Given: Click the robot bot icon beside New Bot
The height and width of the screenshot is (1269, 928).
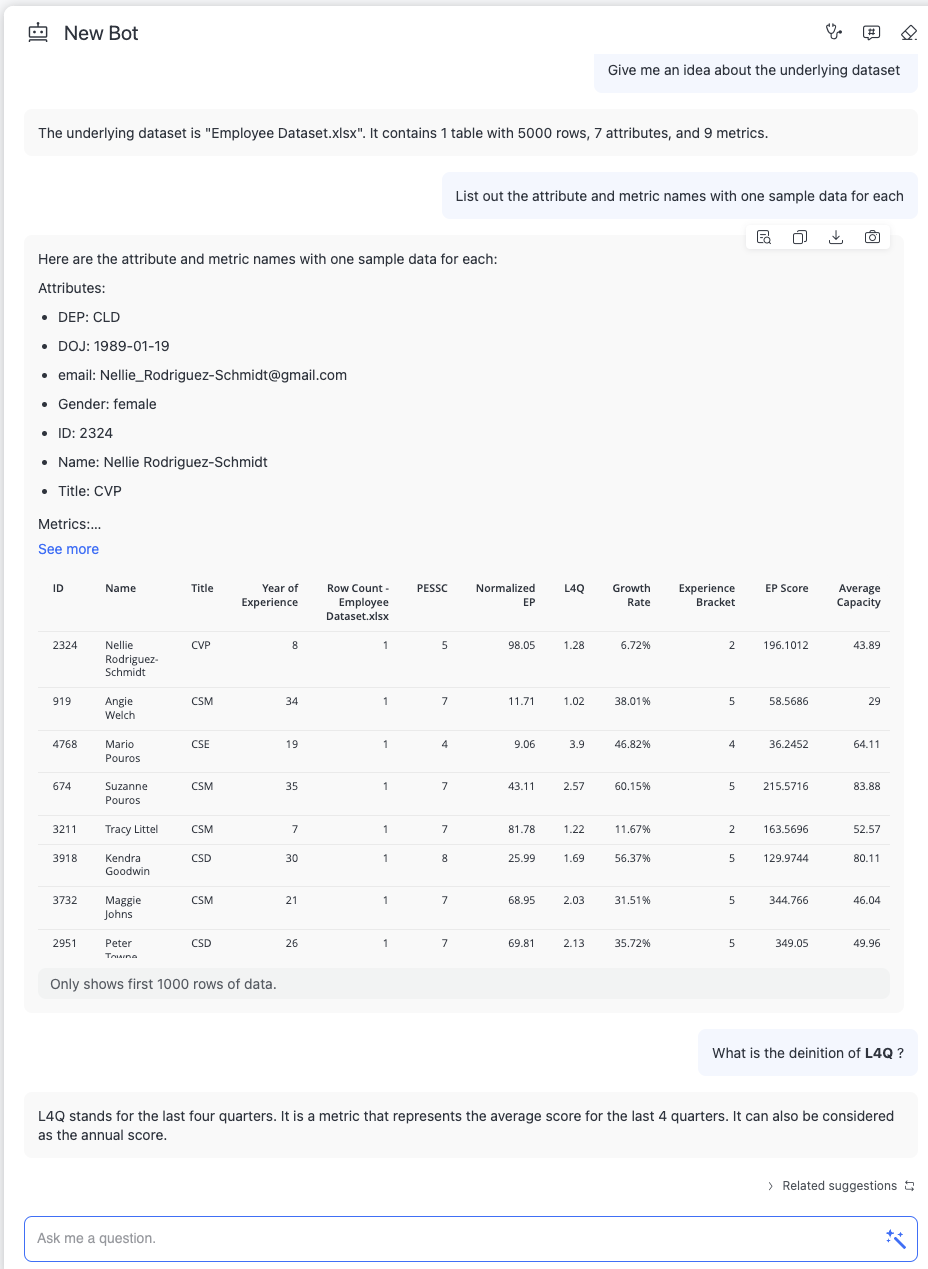Looking at the screenshot, I should (x=38, y=33).
